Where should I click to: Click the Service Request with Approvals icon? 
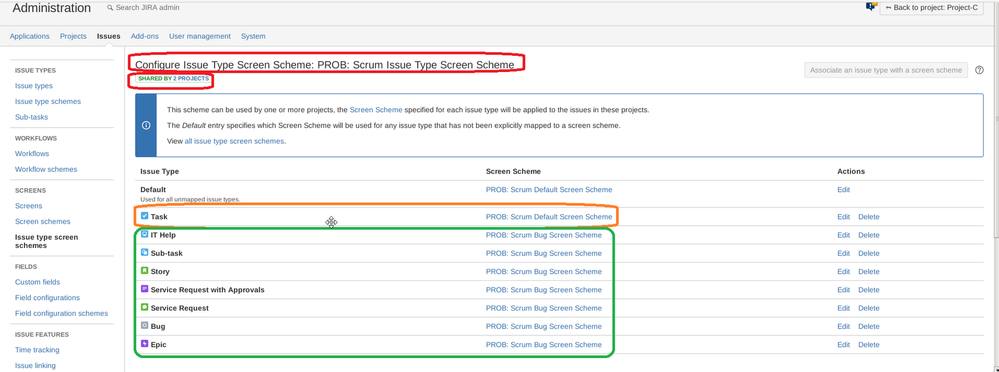pos(144,289)
